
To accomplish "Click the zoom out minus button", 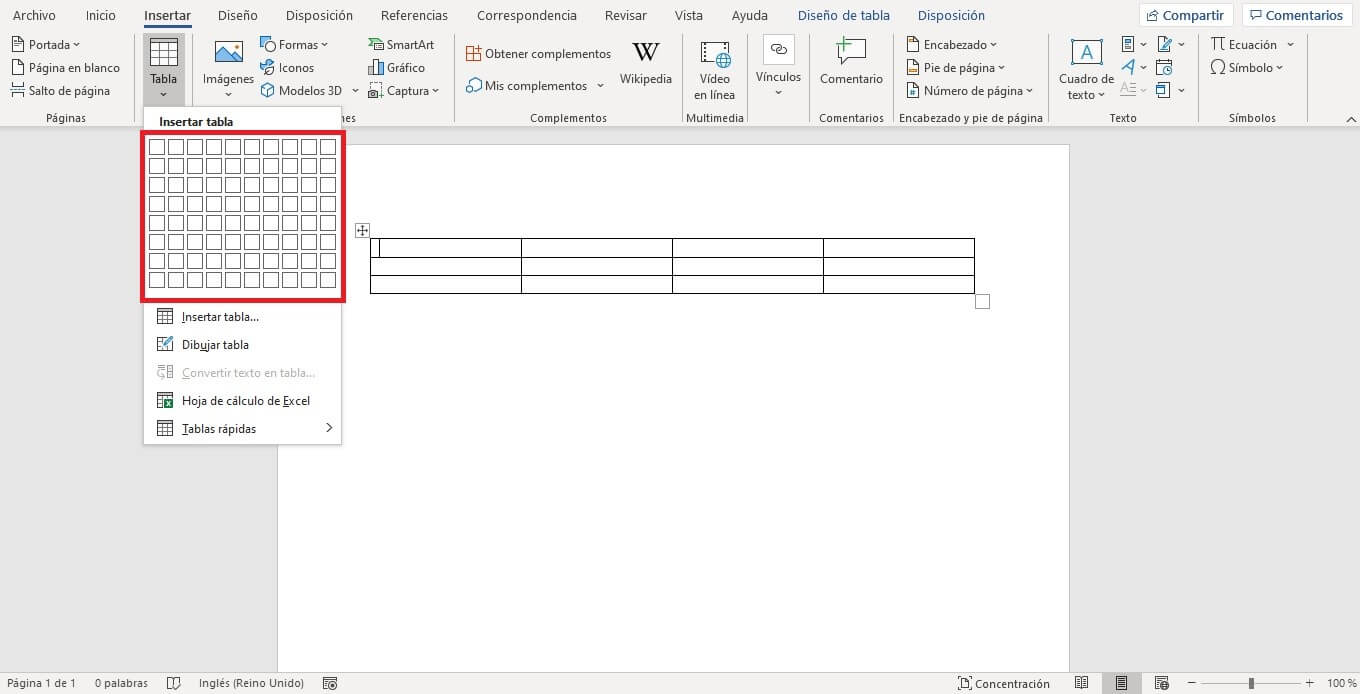I will [x=1190, y=683].
